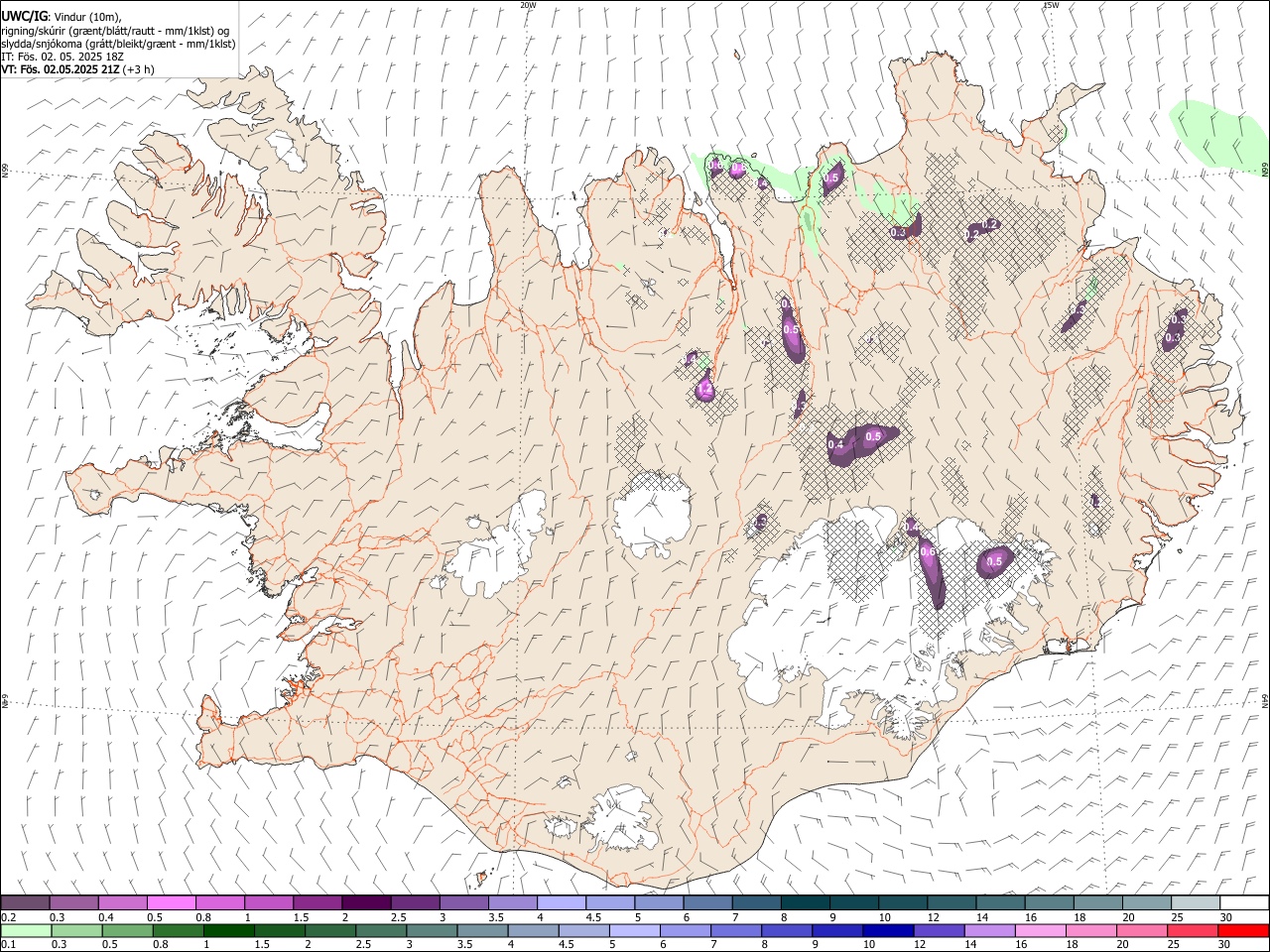Pick the red-pink swatch starting at 25, lower scale
The width and height of the screenshot is (1270, 952).
coord(1192,930)
